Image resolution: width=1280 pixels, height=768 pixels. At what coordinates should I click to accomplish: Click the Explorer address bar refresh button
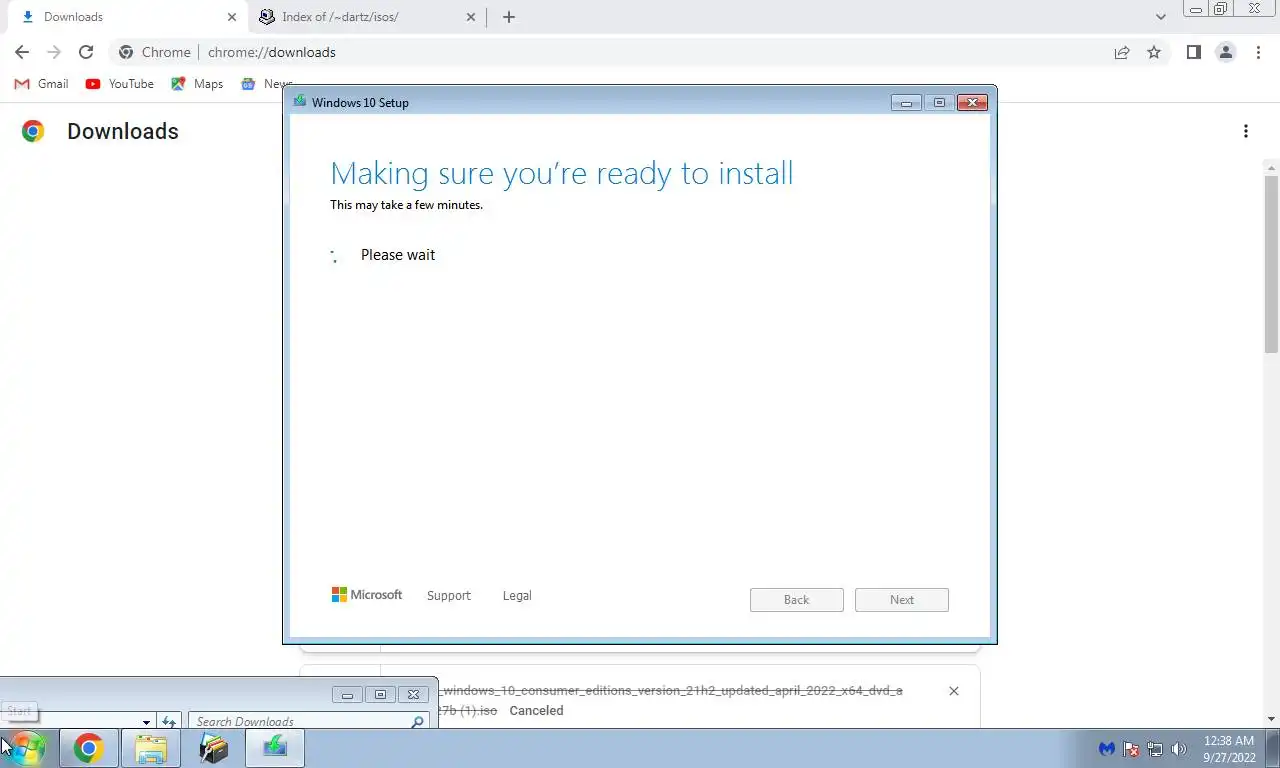(169, 721)
